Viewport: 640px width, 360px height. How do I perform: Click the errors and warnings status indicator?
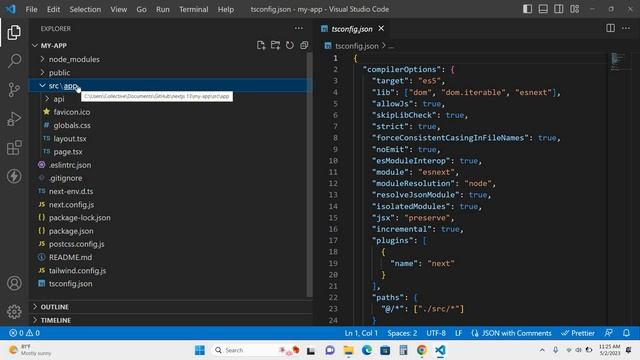pyautogui.click(x=24, y=333)
